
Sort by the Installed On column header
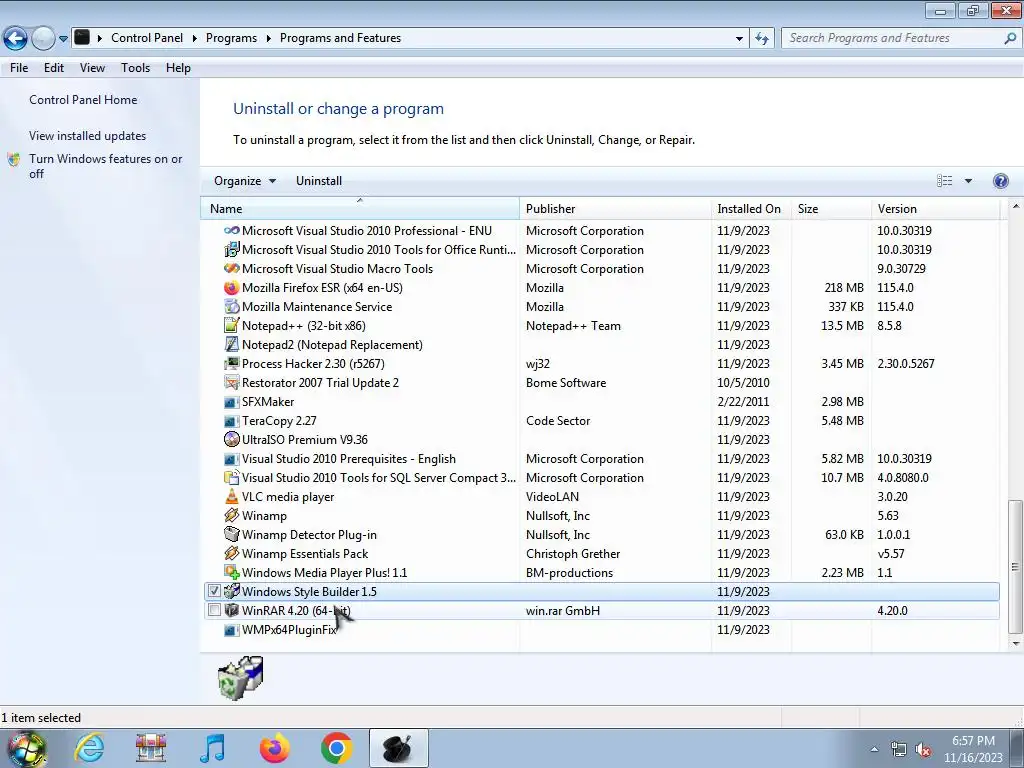tap(751, 208)
